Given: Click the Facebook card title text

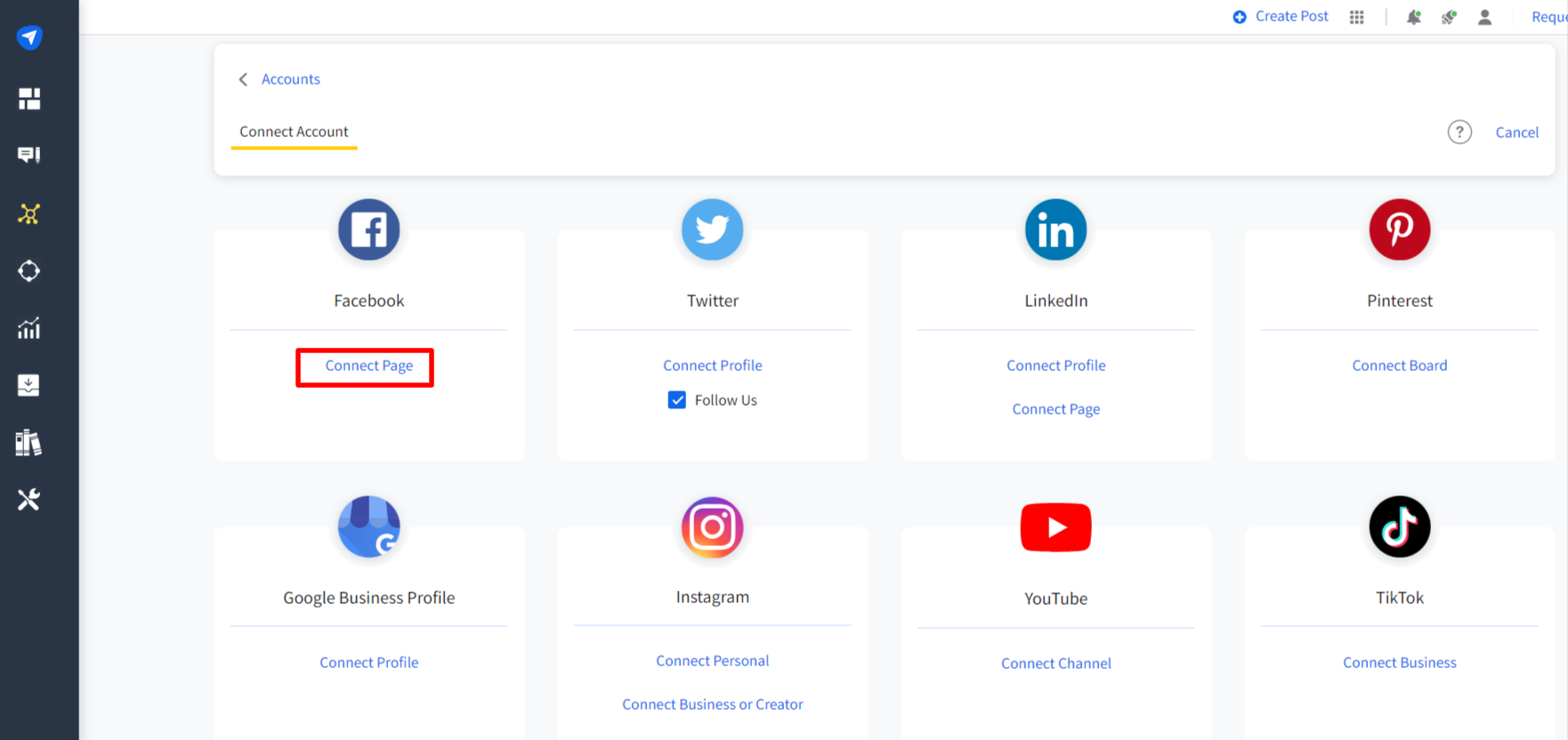Looking at the screenshot, I should point(369,301).
